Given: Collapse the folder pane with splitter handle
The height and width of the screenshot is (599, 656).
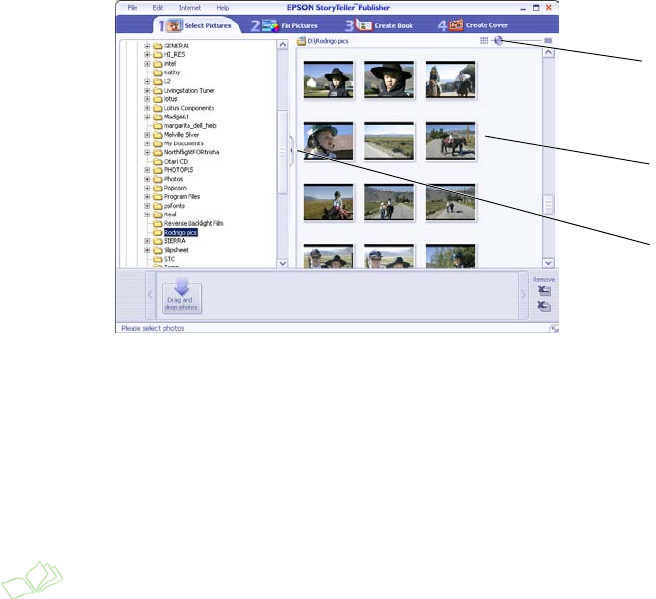Looking at the screenshot, I should [x=292, y=151].
